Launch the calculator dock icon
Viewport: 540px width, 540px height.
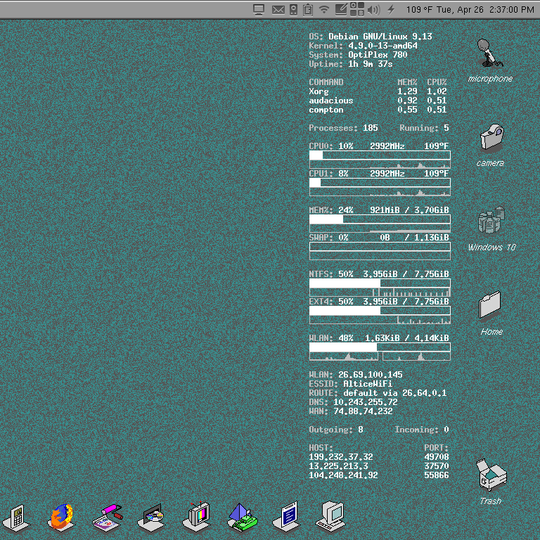click(16, 517)
